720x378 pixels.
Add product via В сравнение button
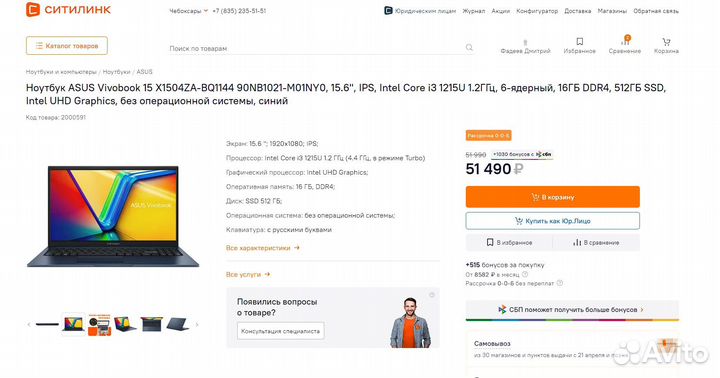click(596, 242)
